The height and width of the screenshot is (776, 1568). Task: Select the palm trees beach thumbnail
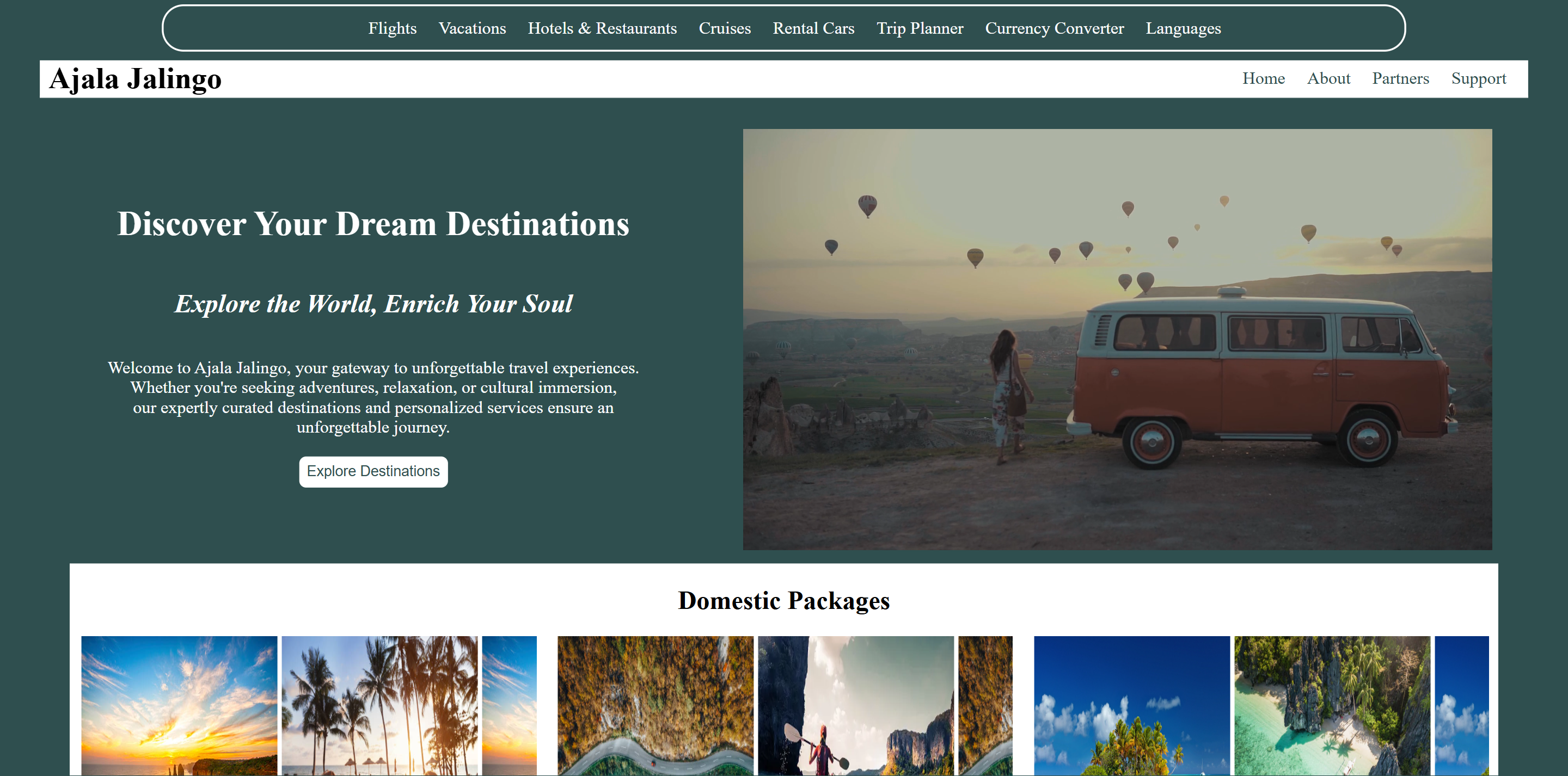coord(379,705)
